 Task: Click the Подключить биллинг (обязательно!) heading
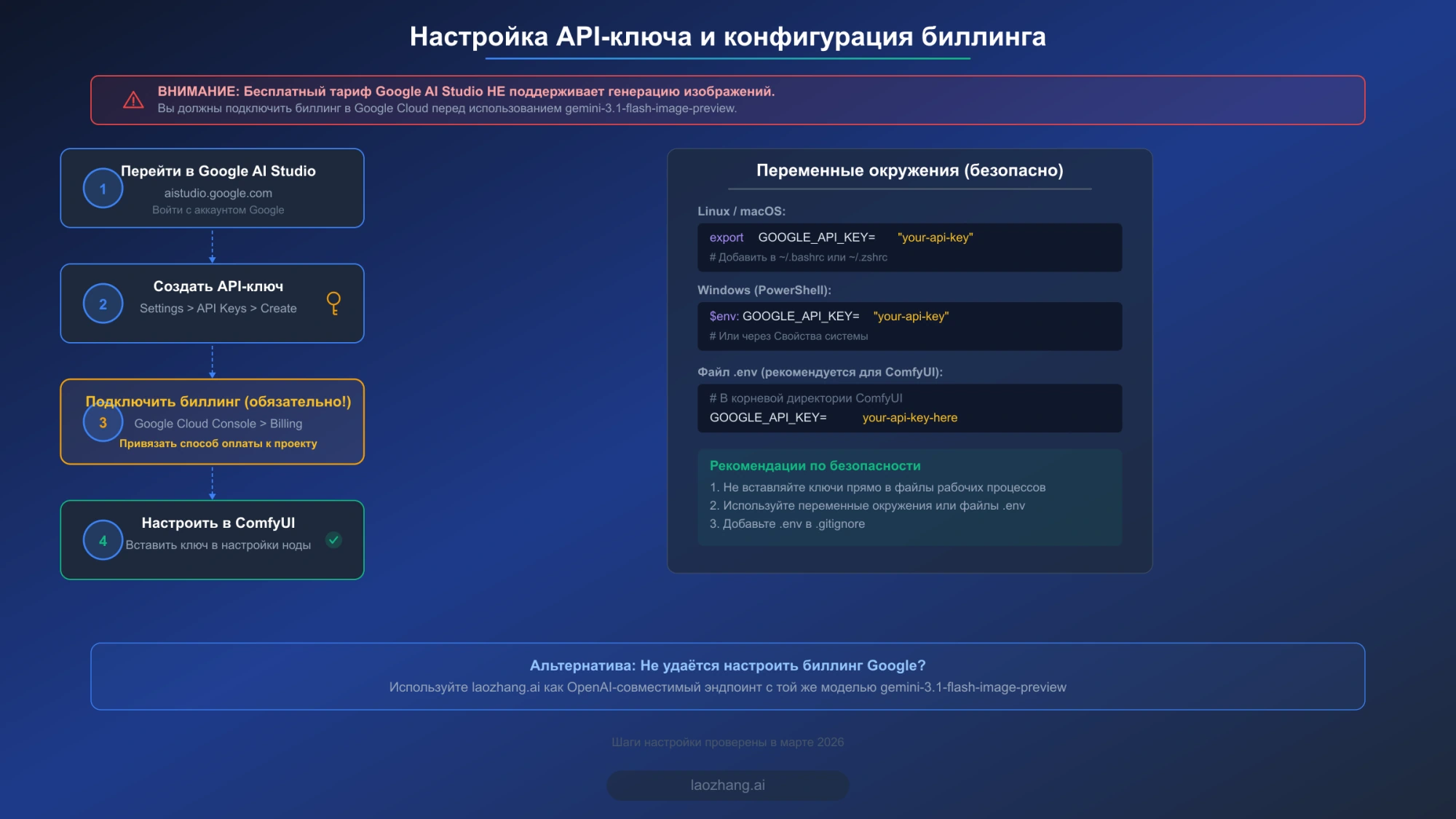[218, 402]
